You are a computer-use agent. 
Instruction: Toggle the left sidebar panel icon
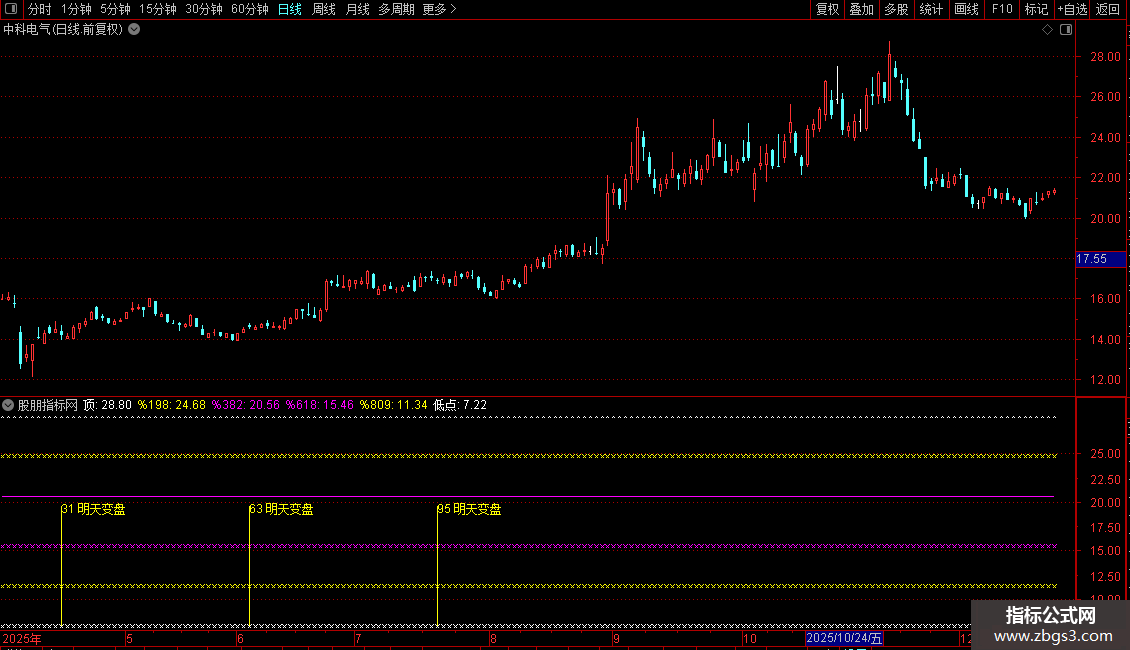point(11,9)
